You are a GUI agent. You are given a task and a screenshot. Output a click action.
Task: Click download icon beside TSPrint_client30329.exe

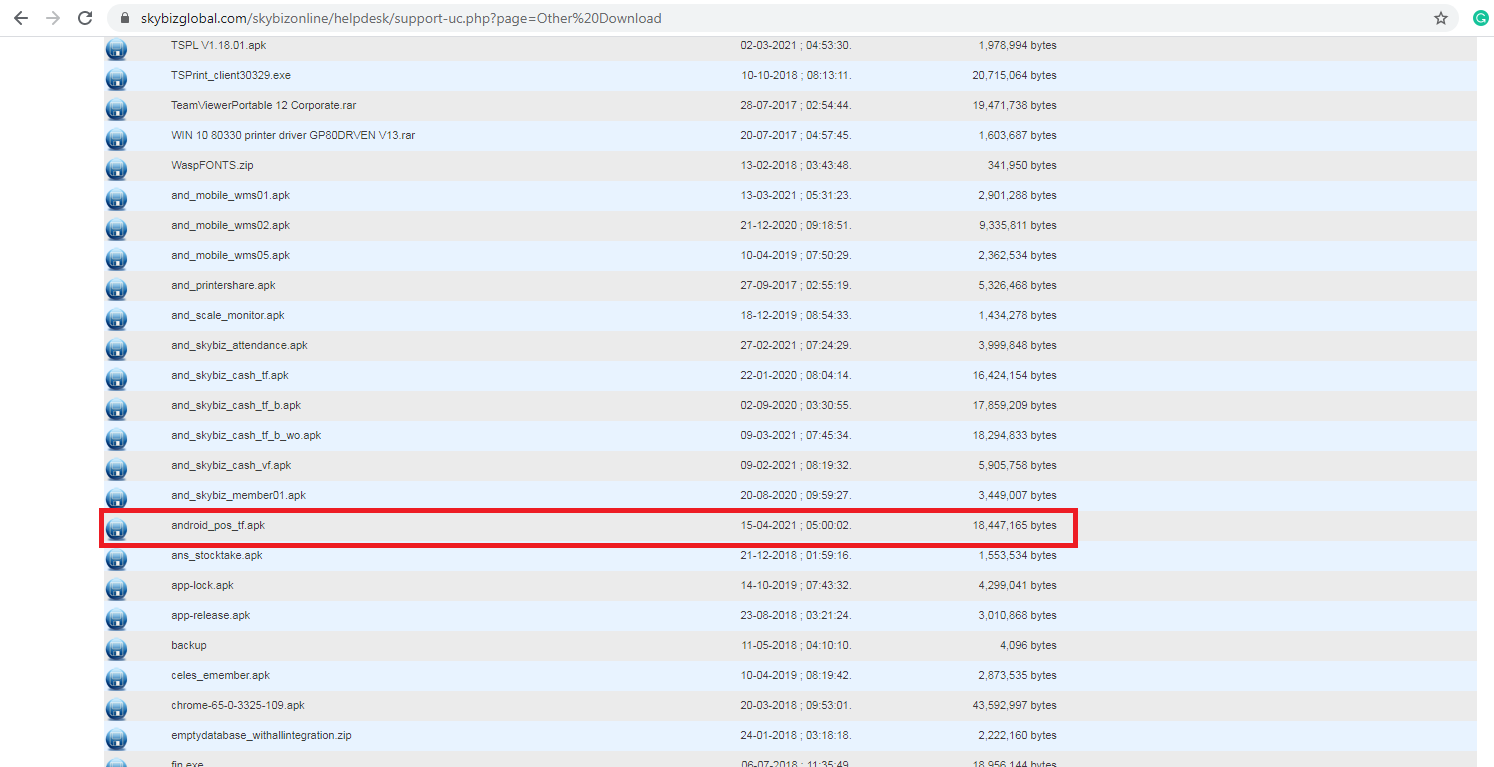(x=116, y=78)
